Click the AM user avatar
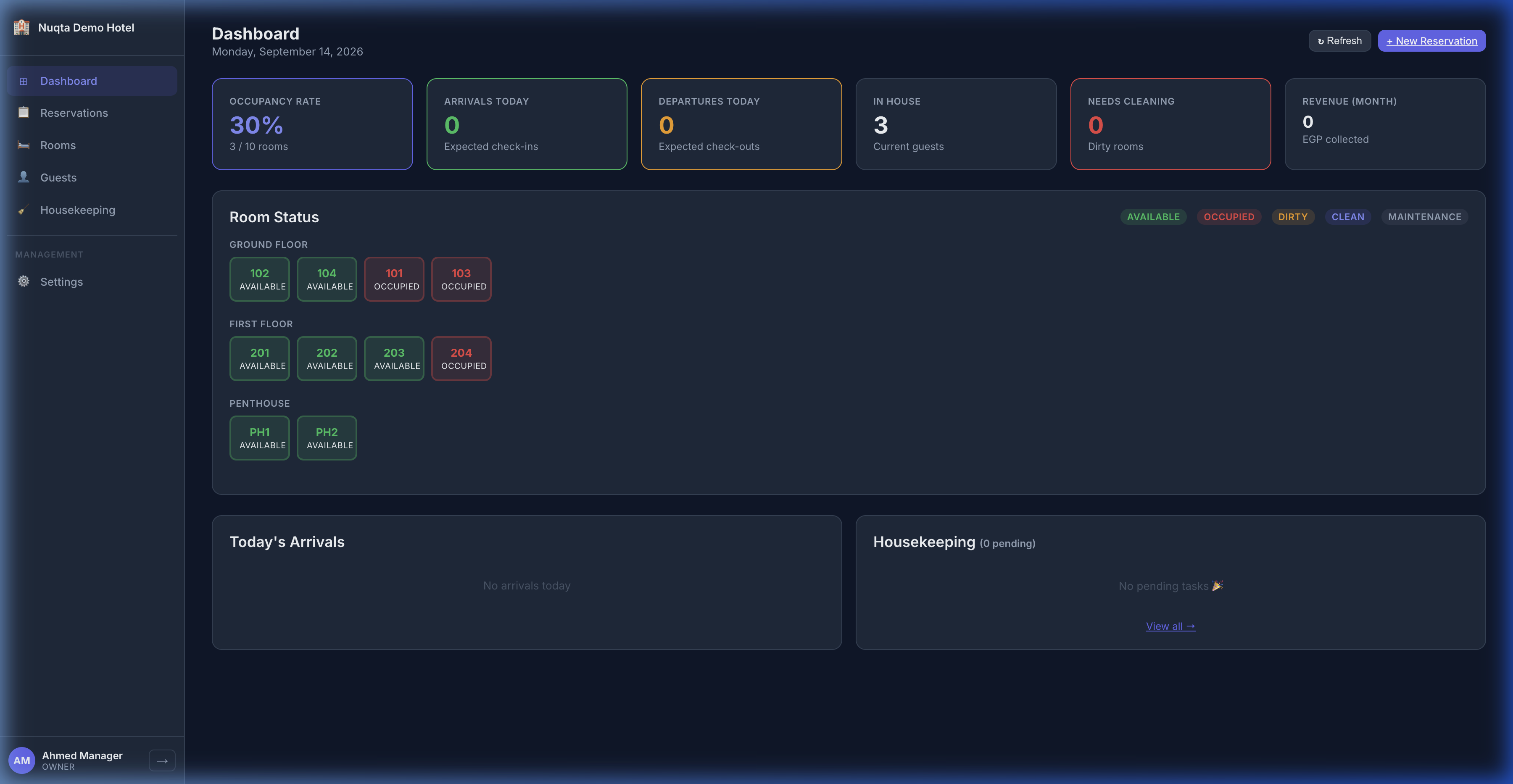Image resolution: width=1513 pixels, height=784 pixels. (22, 760)
